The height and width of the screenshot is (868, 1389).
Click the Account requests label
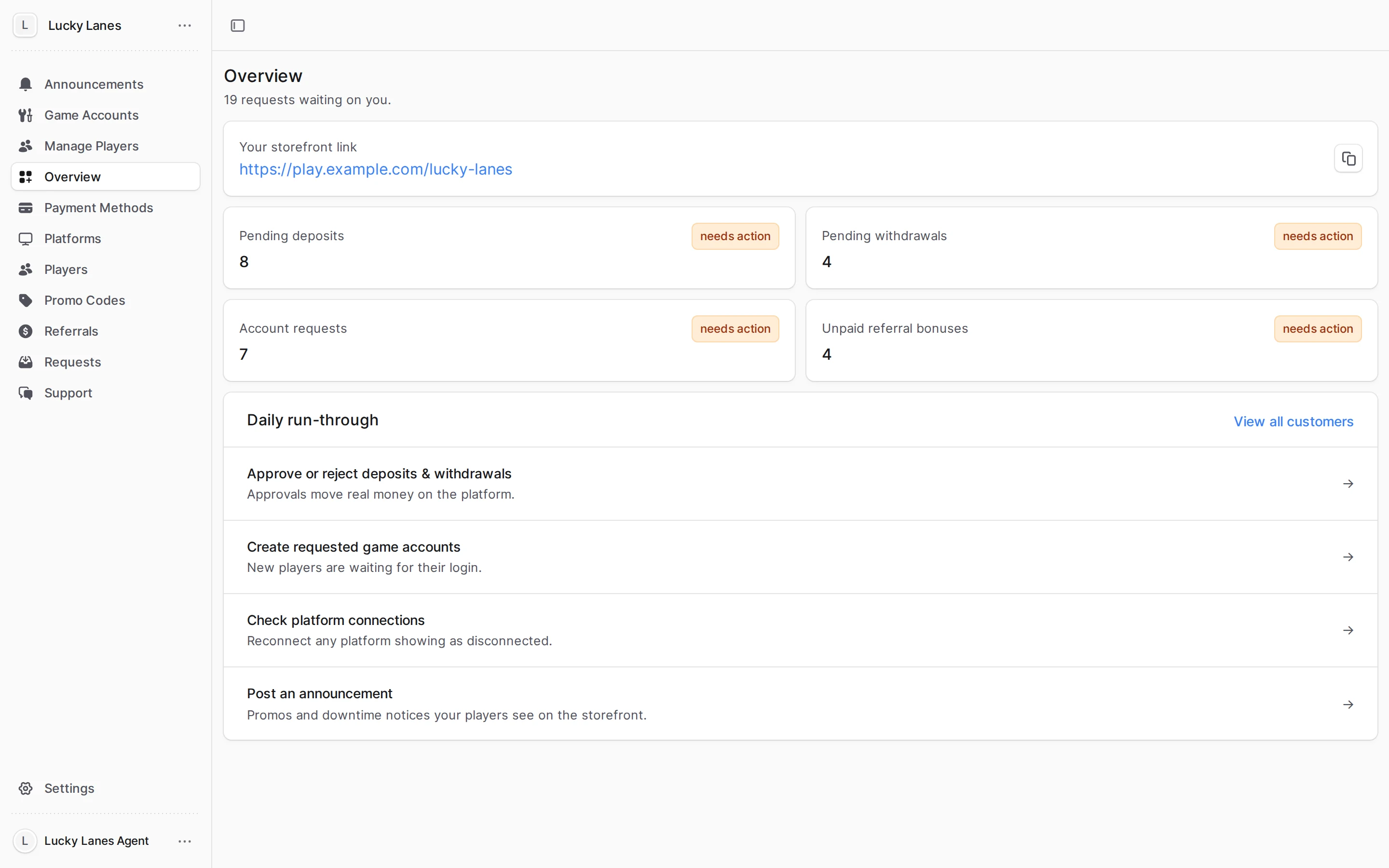click(293, 328)
